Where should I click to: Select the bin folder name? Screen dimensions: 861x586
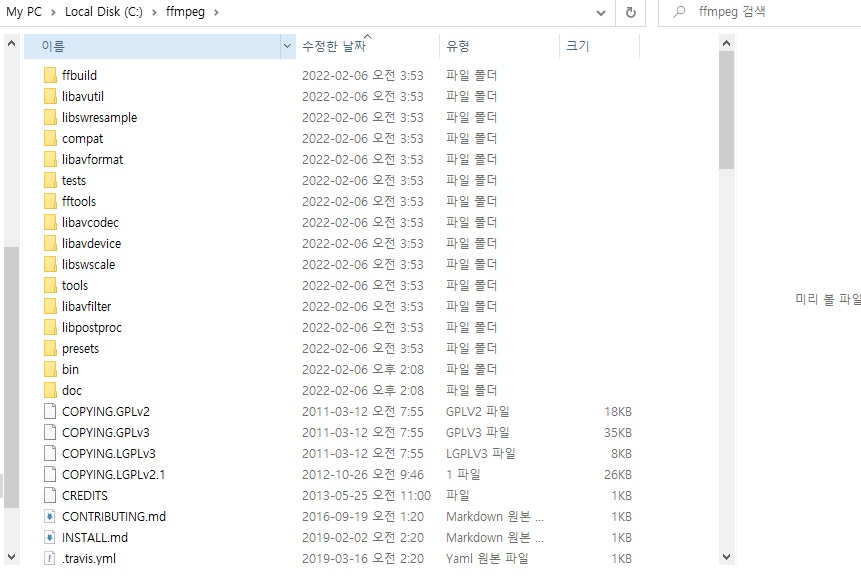pos(70,369)
